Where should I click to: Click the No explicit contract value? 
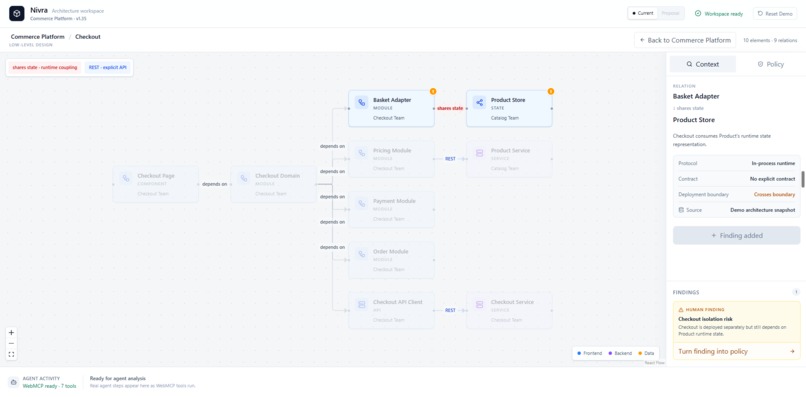[x=773, y=179]
